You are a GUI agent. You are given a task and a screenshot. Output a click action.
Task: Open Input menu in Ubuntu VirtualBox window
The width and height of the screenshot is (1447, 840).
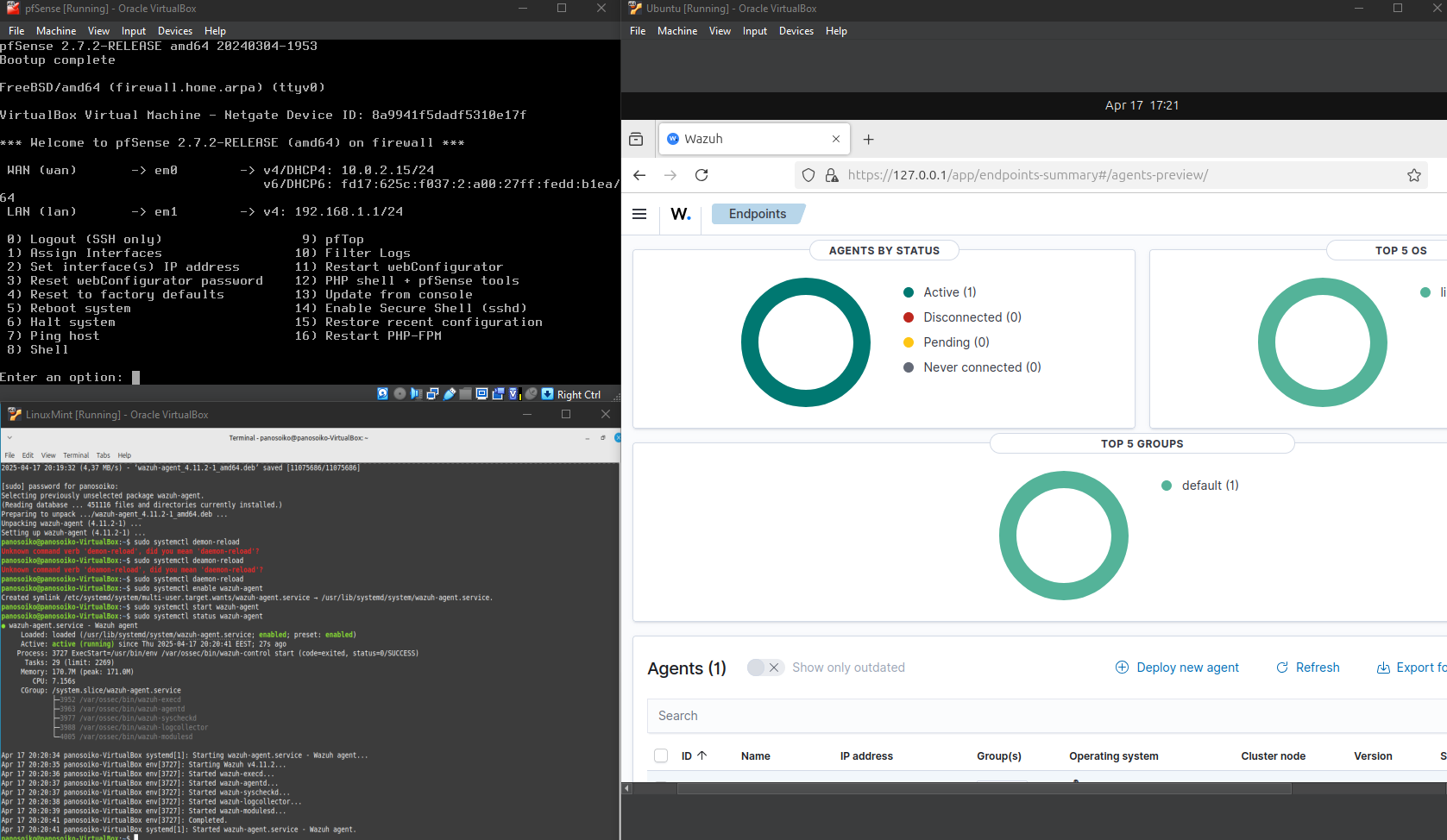(x=755, y=31)
